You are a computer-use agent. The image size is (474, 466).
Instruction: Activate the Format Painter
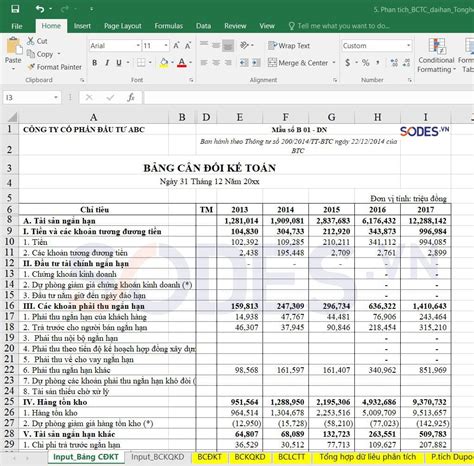pos(54,67)
